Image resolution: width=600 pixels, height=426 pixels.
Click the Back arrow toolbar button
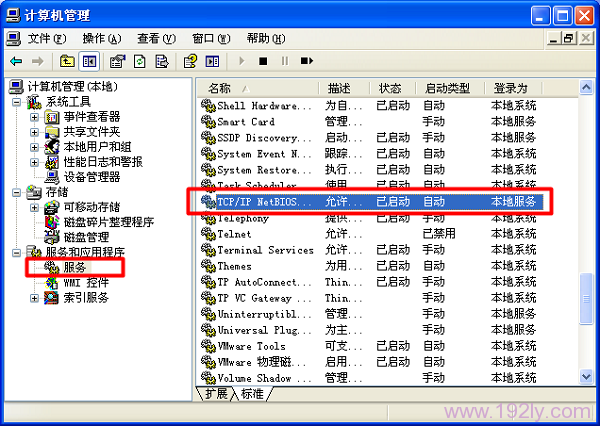click(x=16, y=61)
